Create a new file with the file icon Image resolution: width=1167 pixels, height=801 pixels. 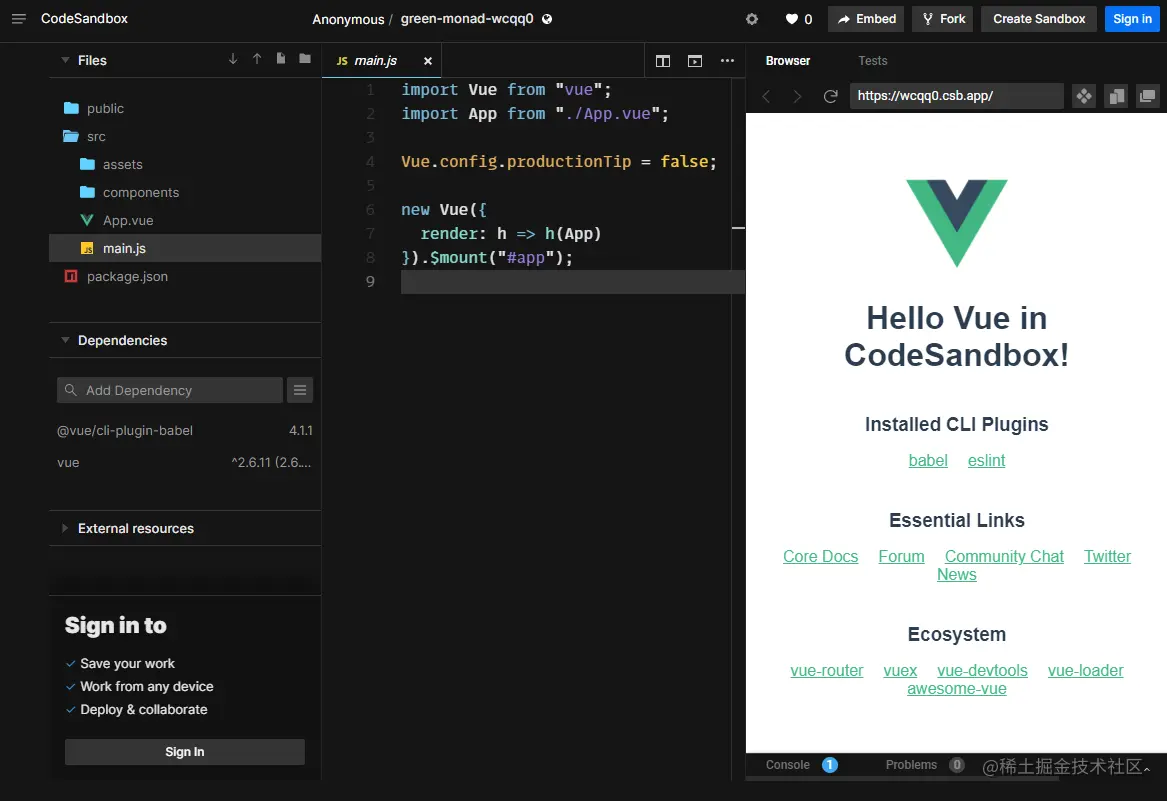point(281,59)
